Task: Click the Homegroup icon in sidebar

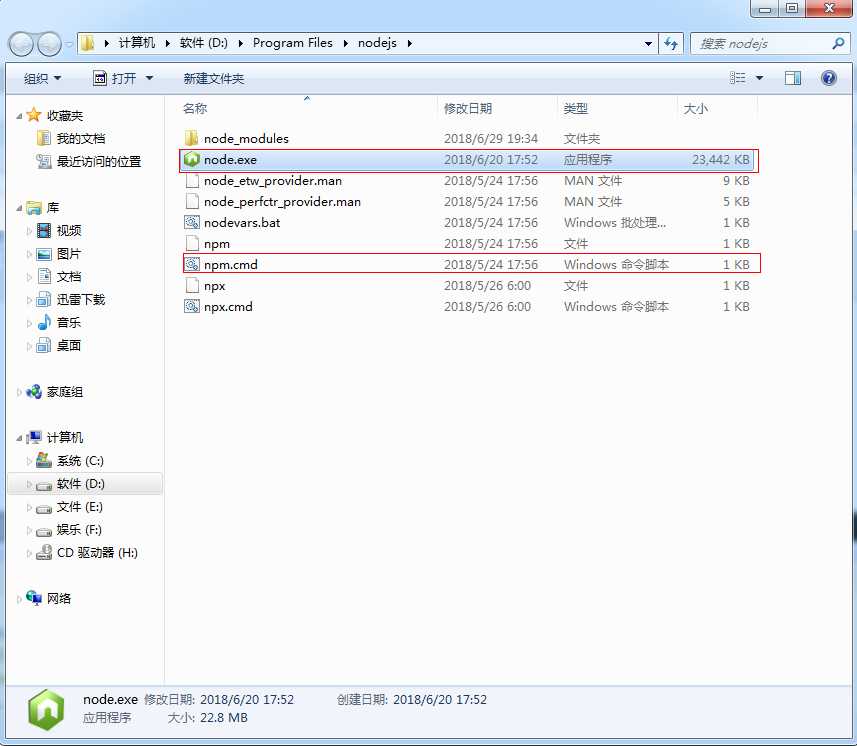Action: (34, 391)
